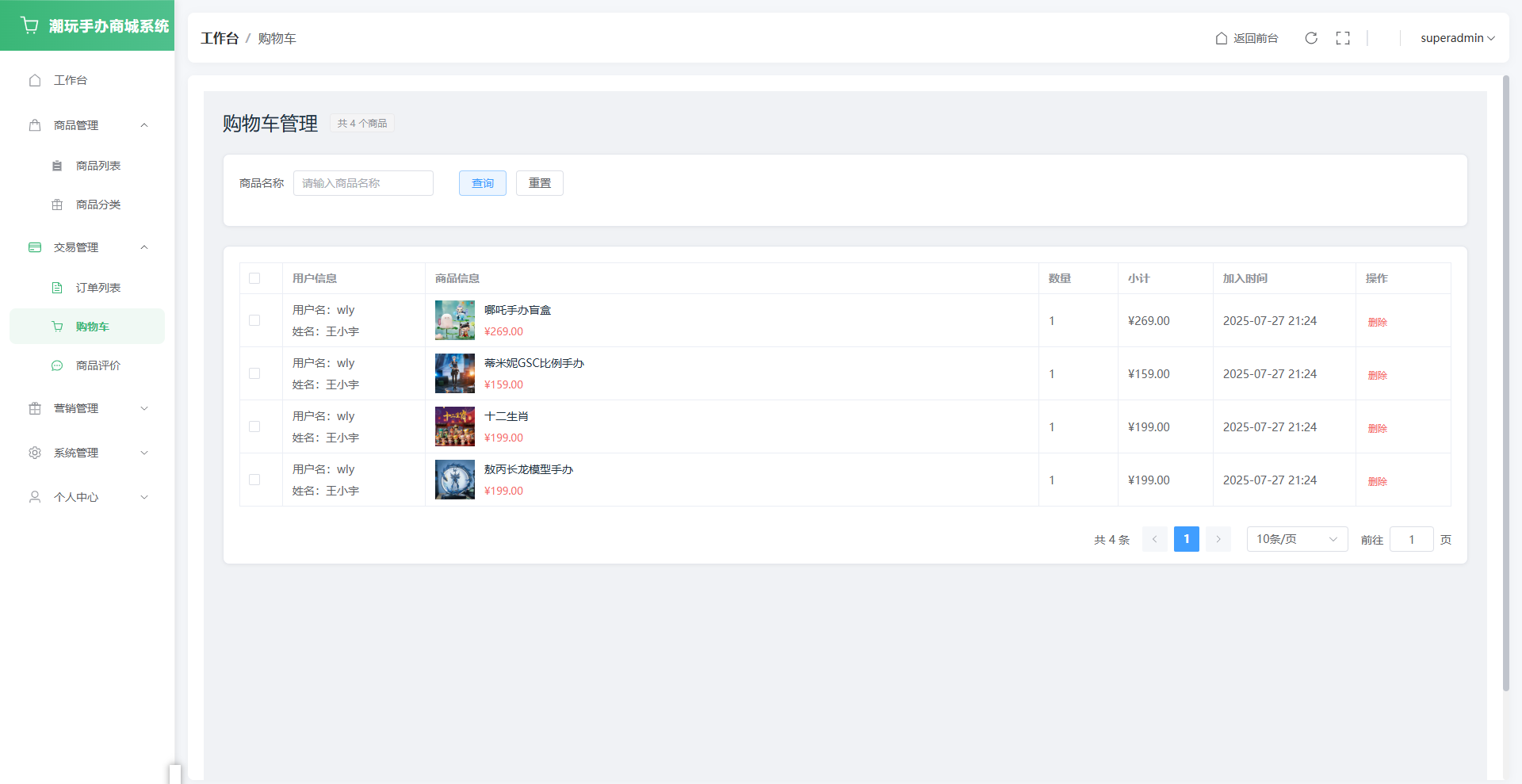This screenshot has height=784, width=1522.
Task: Click the 工作台 house icon in sidebar
Action: point(35,80)
